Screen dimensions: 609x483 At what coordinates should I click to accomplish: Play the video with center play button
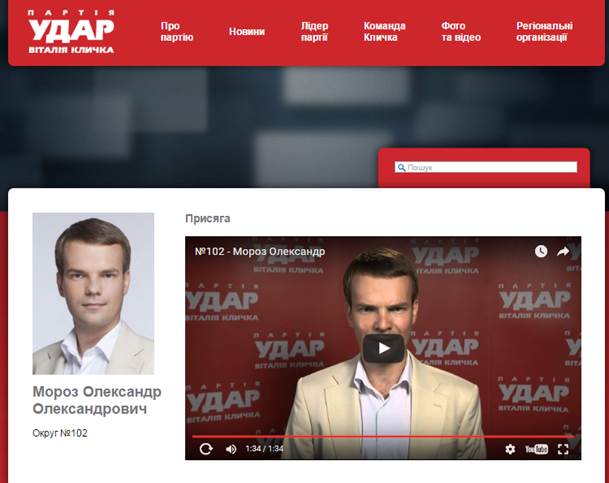click(x=384, y=348)
